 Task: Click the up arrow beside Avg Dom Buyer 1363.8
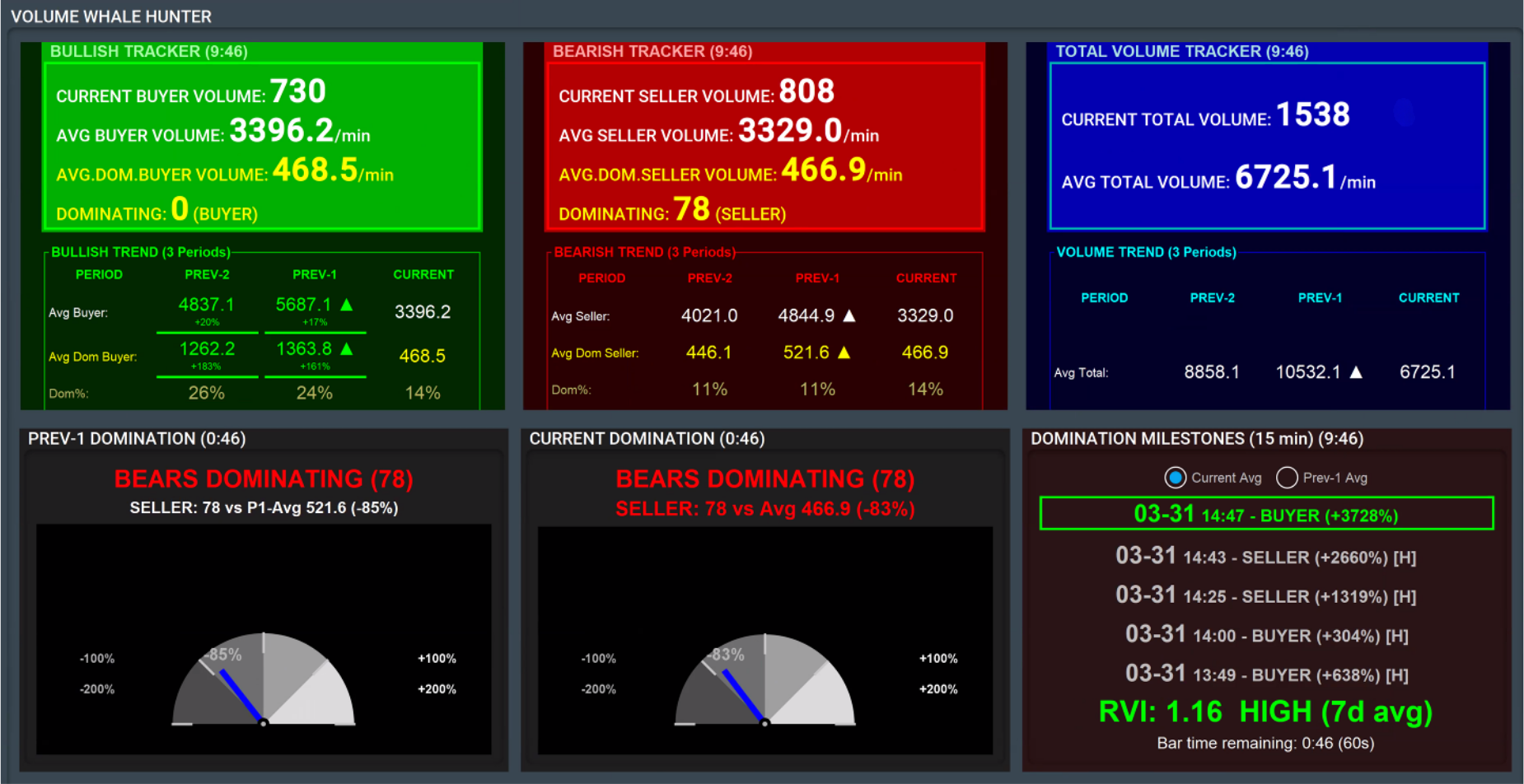tap(347, 349)
